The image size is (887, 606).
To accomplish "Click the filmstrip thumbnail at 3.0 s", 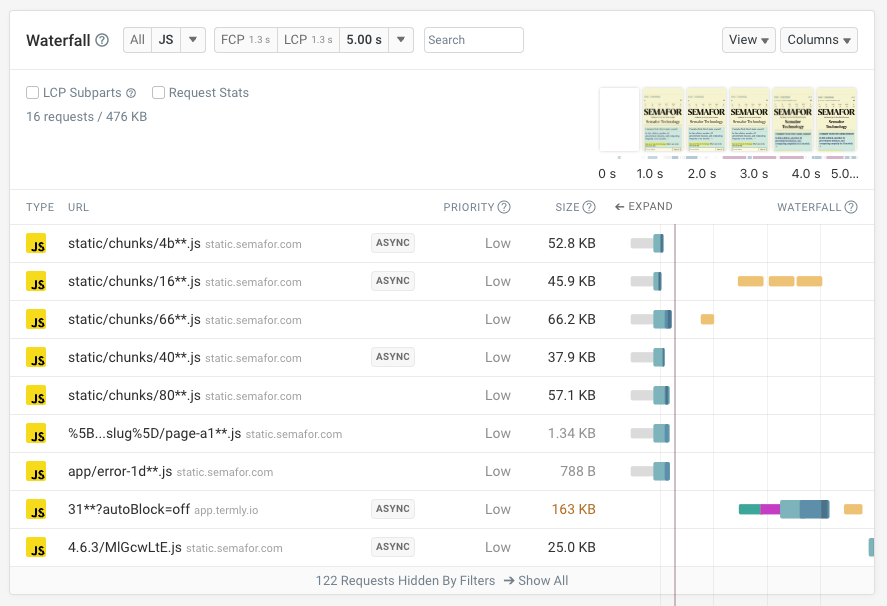I will coord(749,117).
